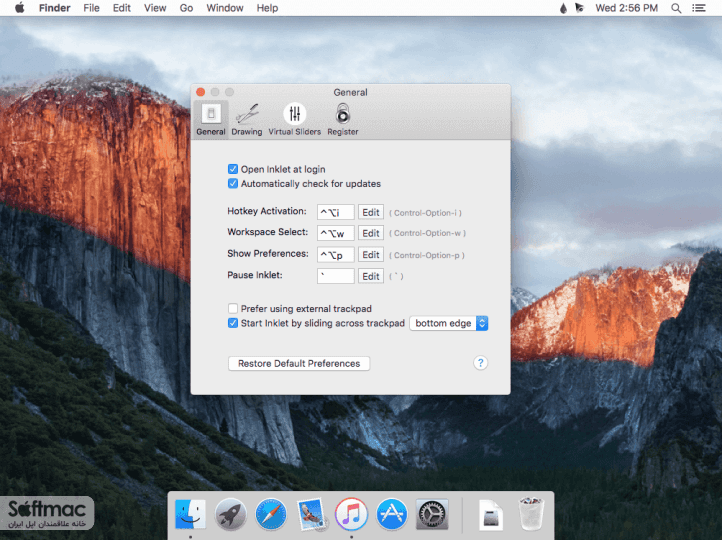722x540 pixels.
Task: Toggle Automatically check for updates
Action: pos(233,184)
